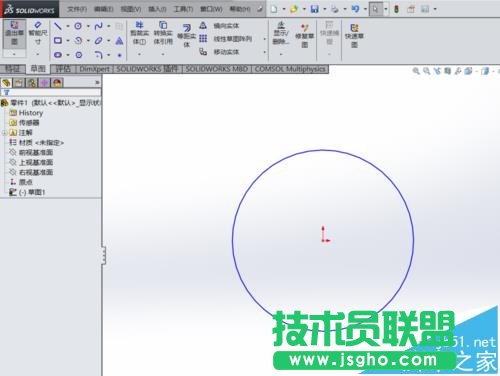The height and width of the screenshot is (376, 500).
Task: Open the Fillet tool dropdown arrow
Action: 109,55
